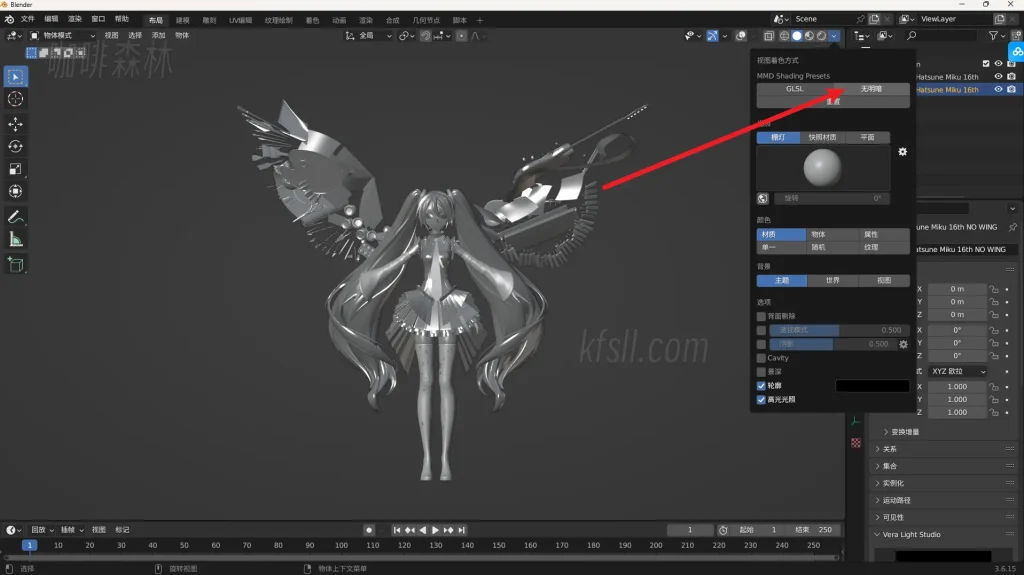
Task: Choose the Measure tool
Action: coord(16,239)
